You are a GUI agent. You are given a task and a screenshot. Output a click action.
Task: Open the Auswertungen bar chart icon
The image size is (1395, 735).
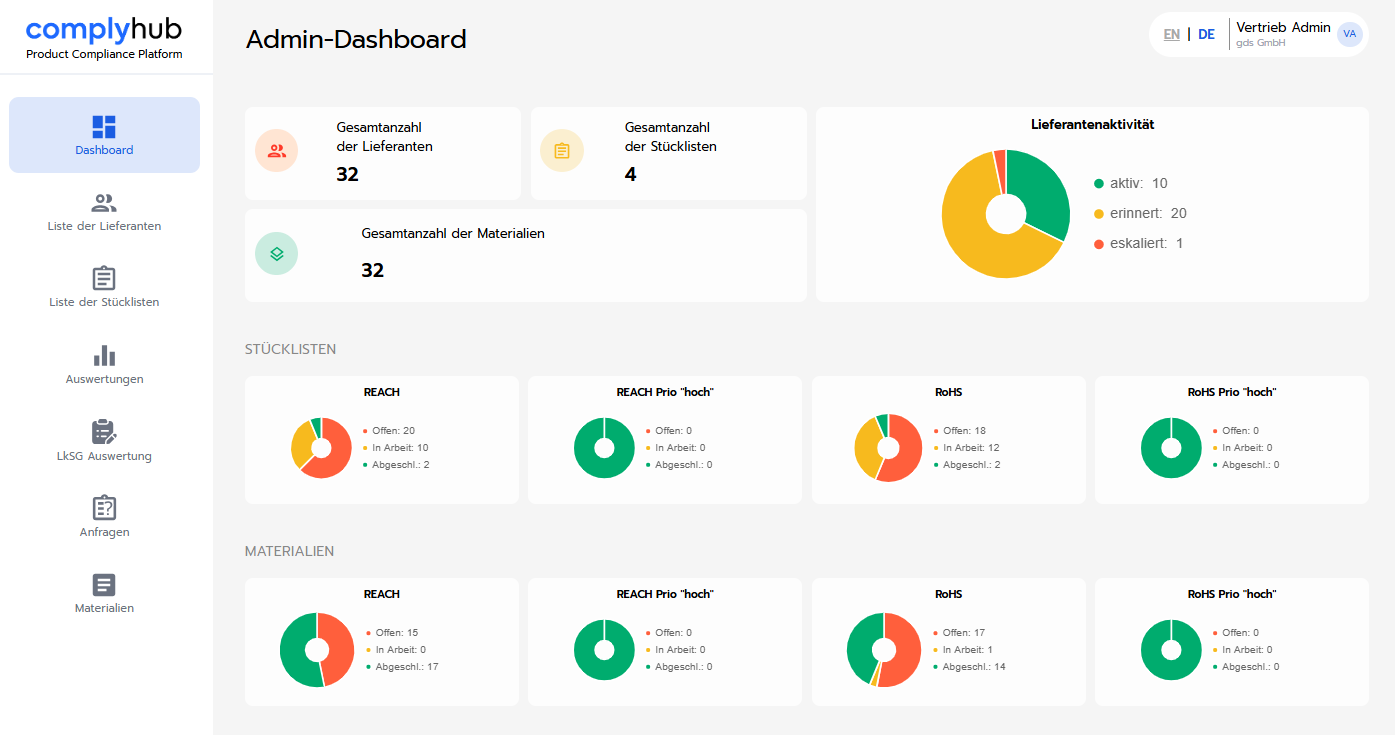click(x=104, y=355)
